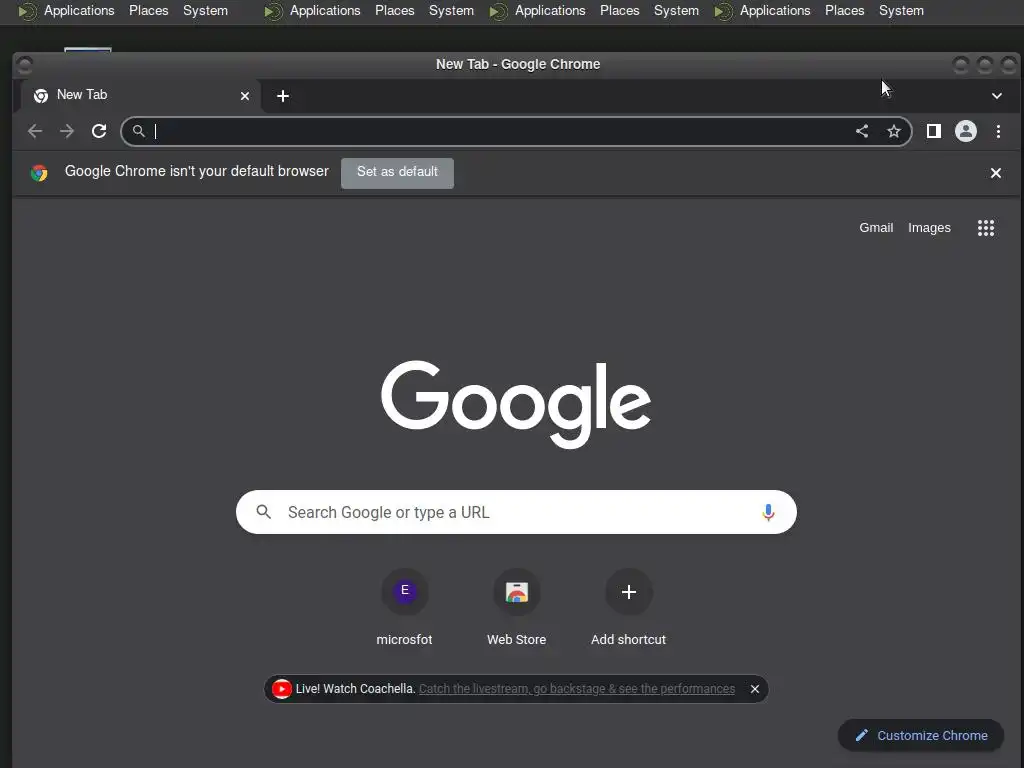
Task: Open the first Places menu in panel
Action: click(x=148, y=10)
